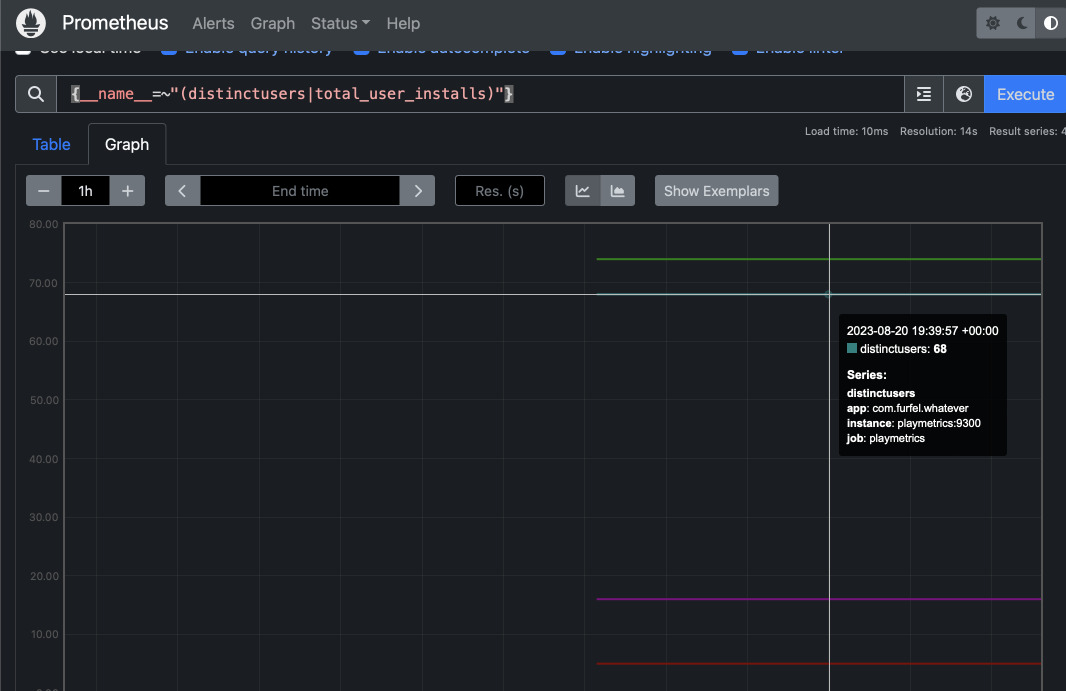Disable the Enable query history checkbox
Viewport: 1066px width, 691px height.
pos(172,46)
